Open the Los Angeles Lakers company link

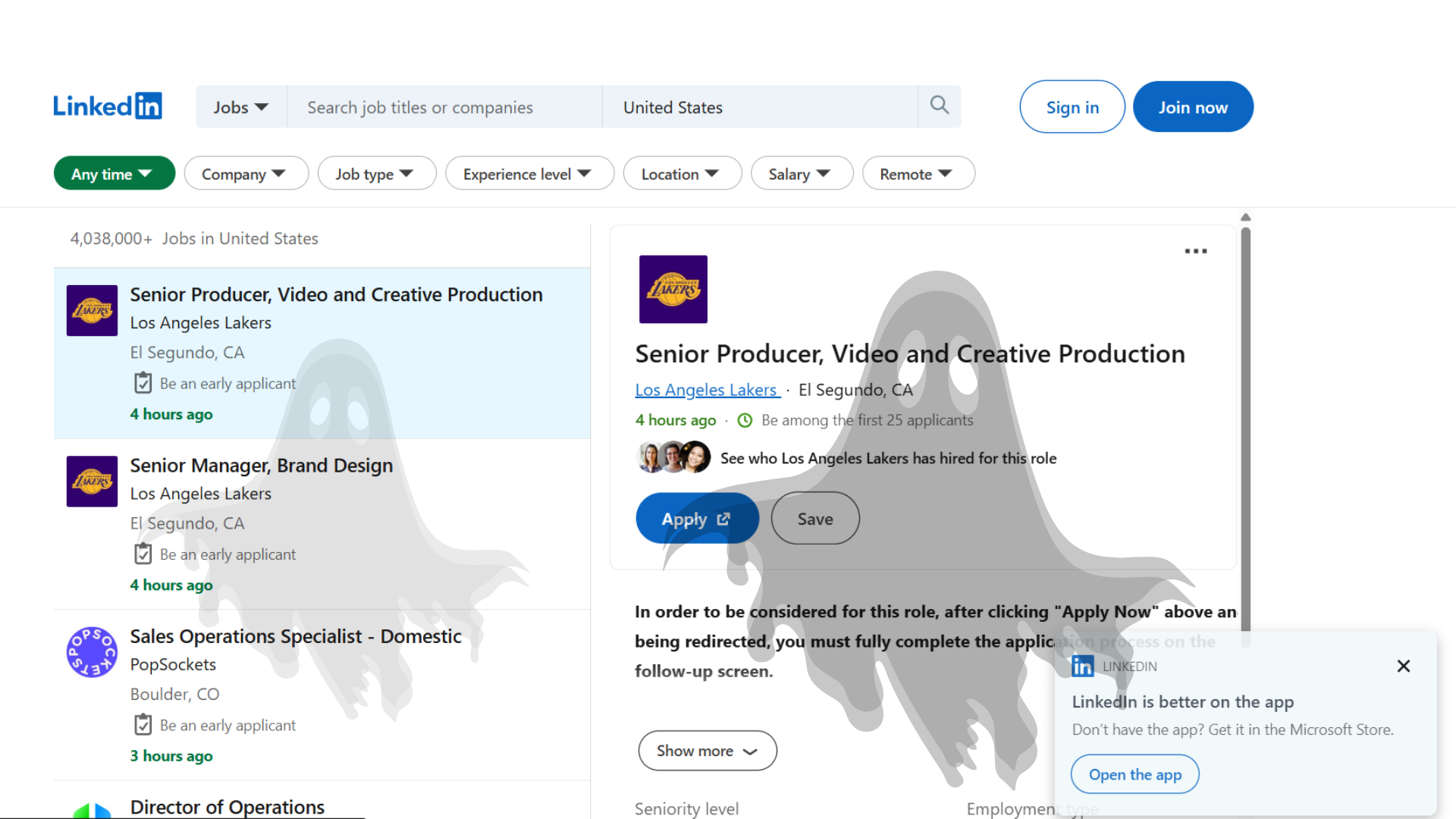point(707,390)
